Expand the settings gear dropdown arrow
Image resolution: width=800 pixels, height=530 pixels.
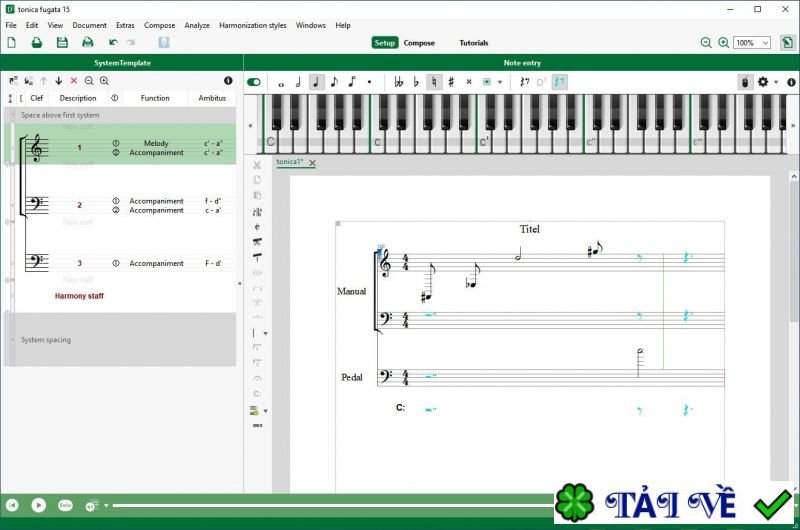click(x=776, y=83)
